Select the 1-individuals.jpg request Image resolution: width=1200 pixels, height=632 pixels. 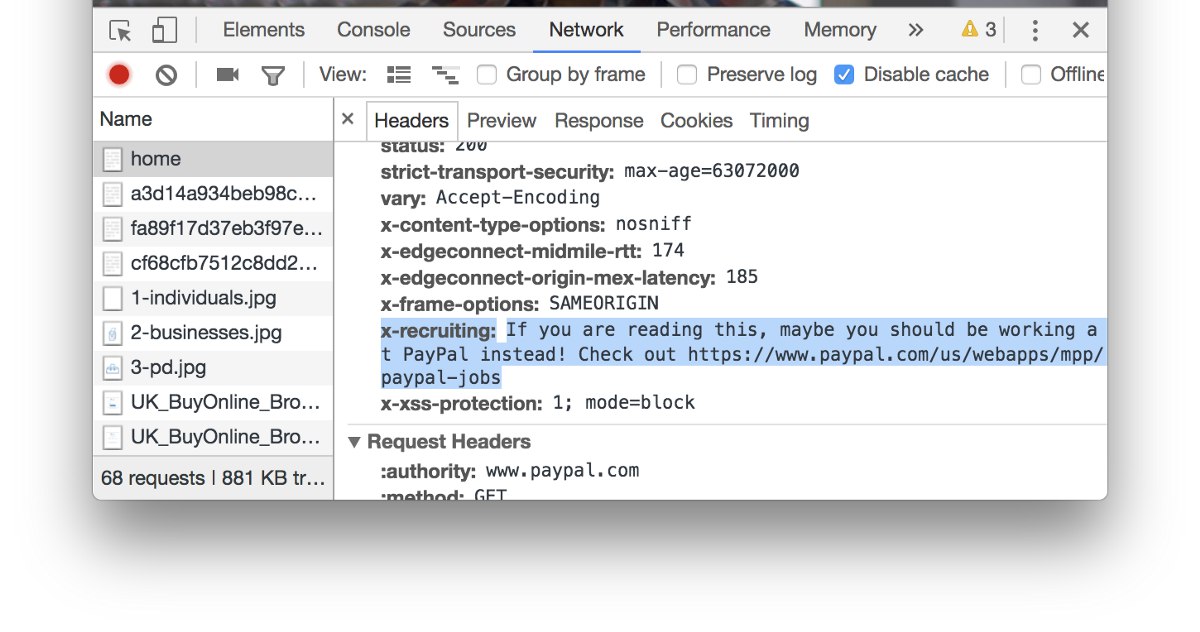click(x=203, y=298)
